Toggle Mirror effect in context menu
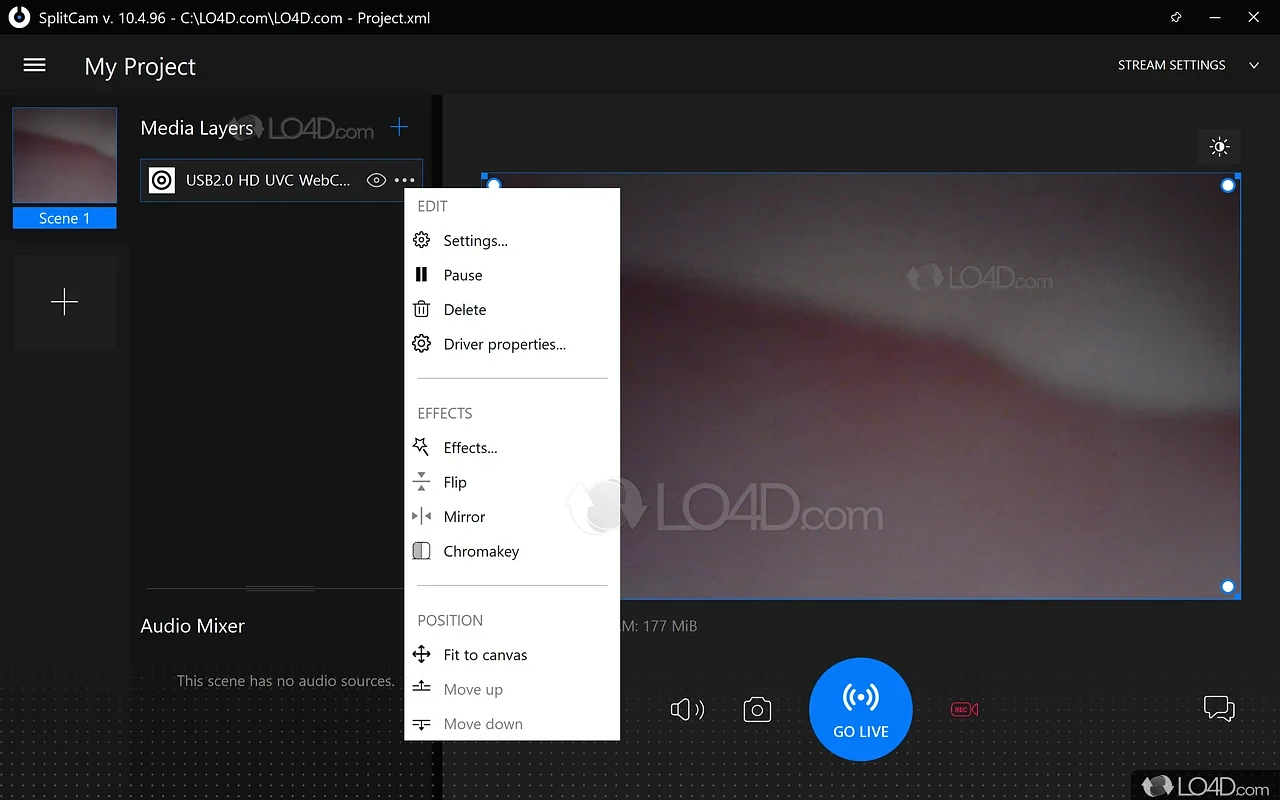The image size is (1280, 800). (464, 517)
